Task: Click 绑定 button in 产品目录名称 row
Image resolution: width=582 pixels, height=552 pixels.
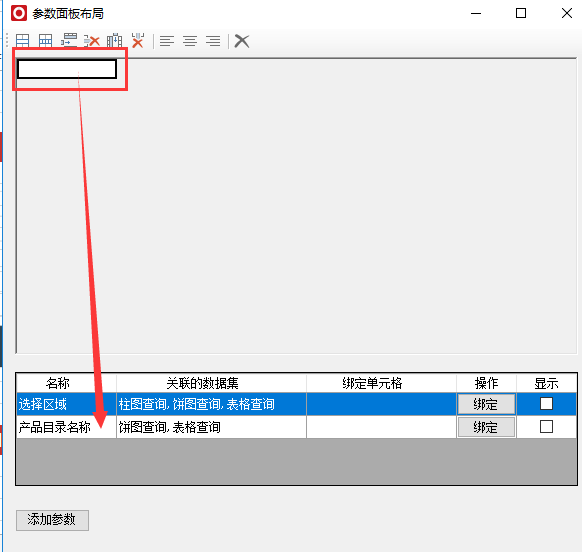Action: pyautogui.click(x=486, y=427)
